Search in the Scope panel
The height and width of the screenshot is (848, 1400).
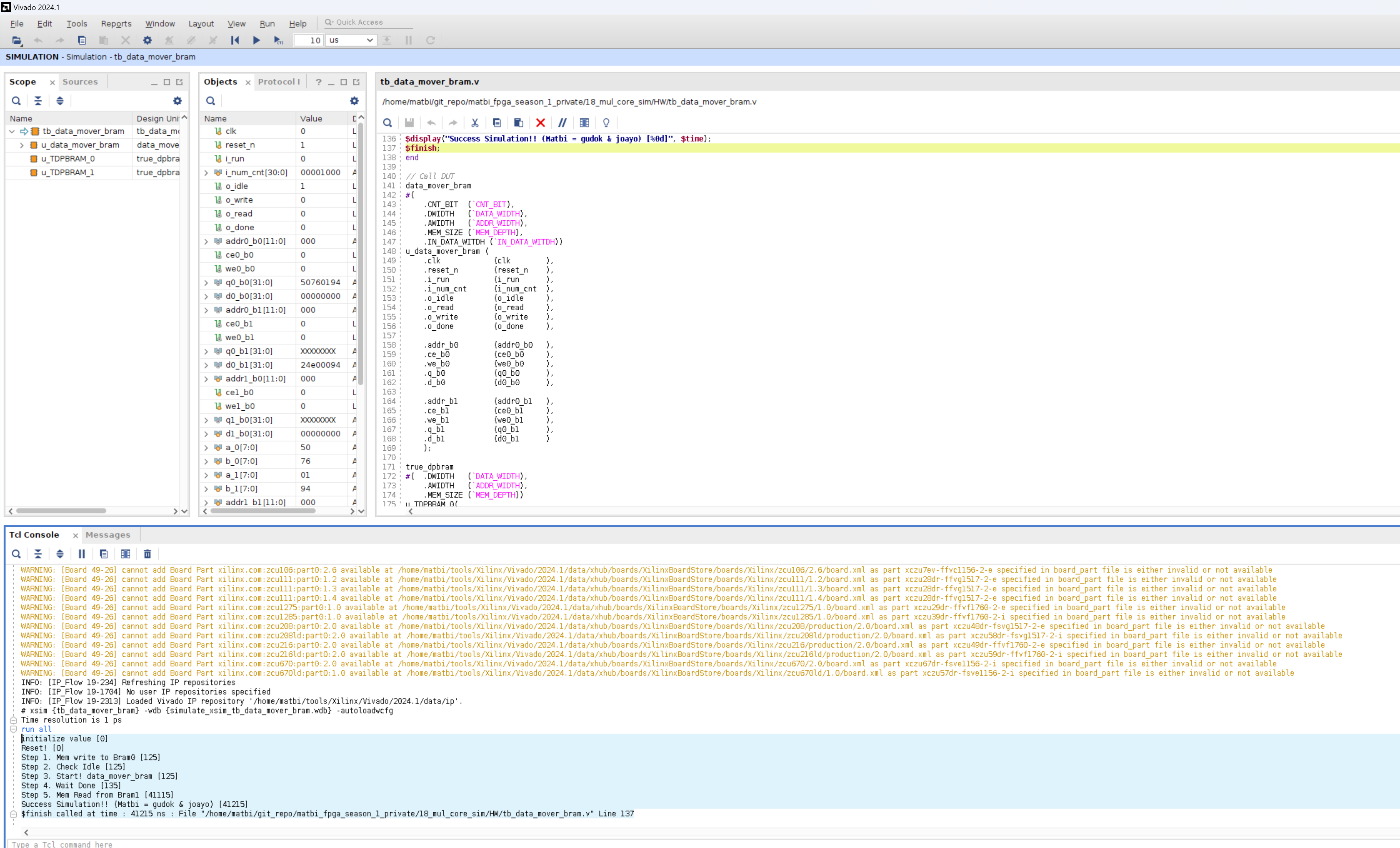click(x=17, y=101)
